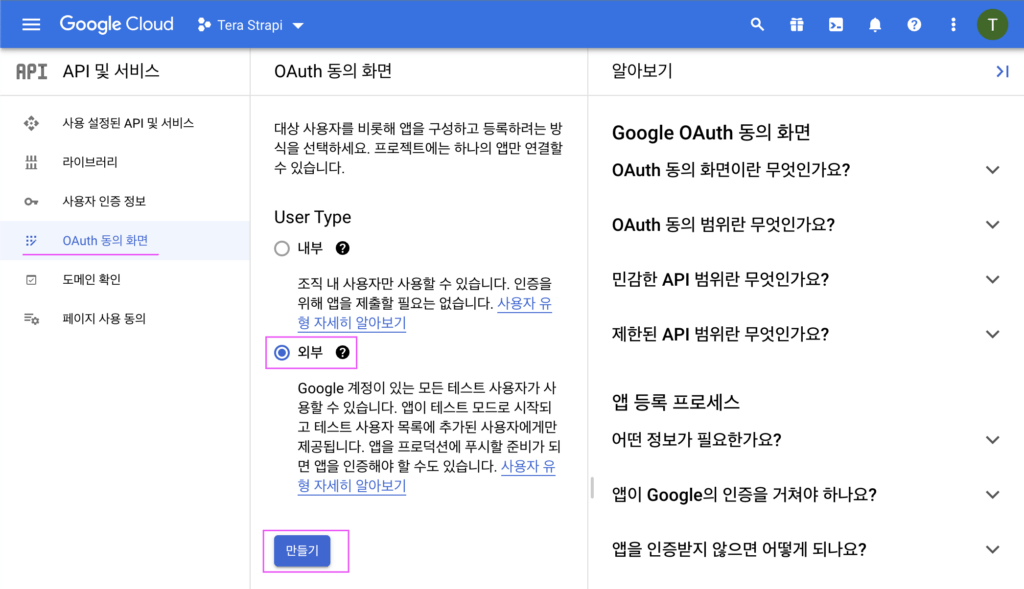Click help icon next to 외부
Image resolution: width=1024 pixels, height=589 pixels.
pos(342,352)
